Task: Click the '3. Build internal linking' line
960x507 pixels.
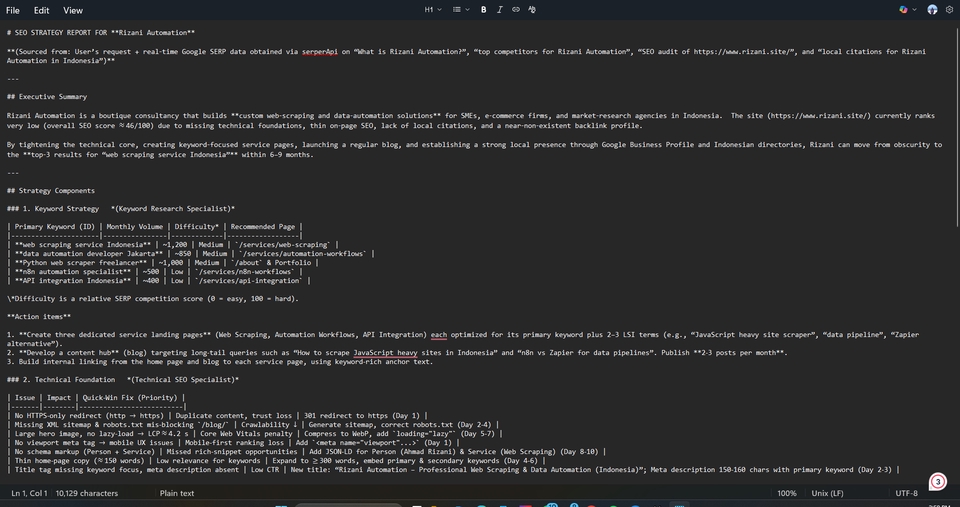Action: tap(220, 362)
